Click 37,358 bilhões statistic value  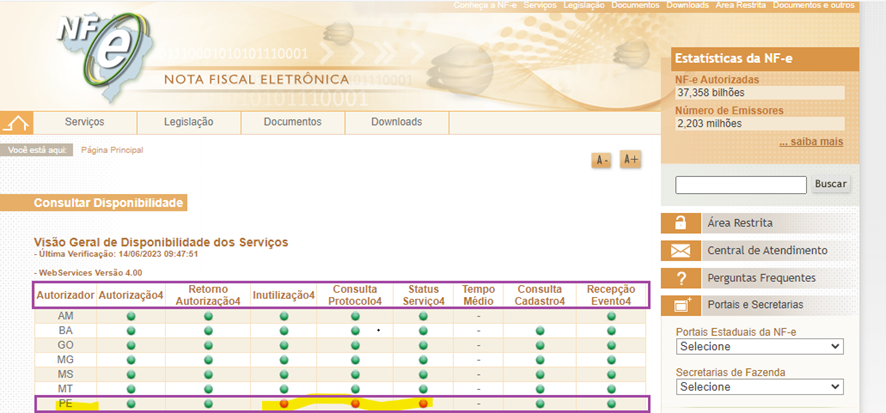(x=711, y=93)
